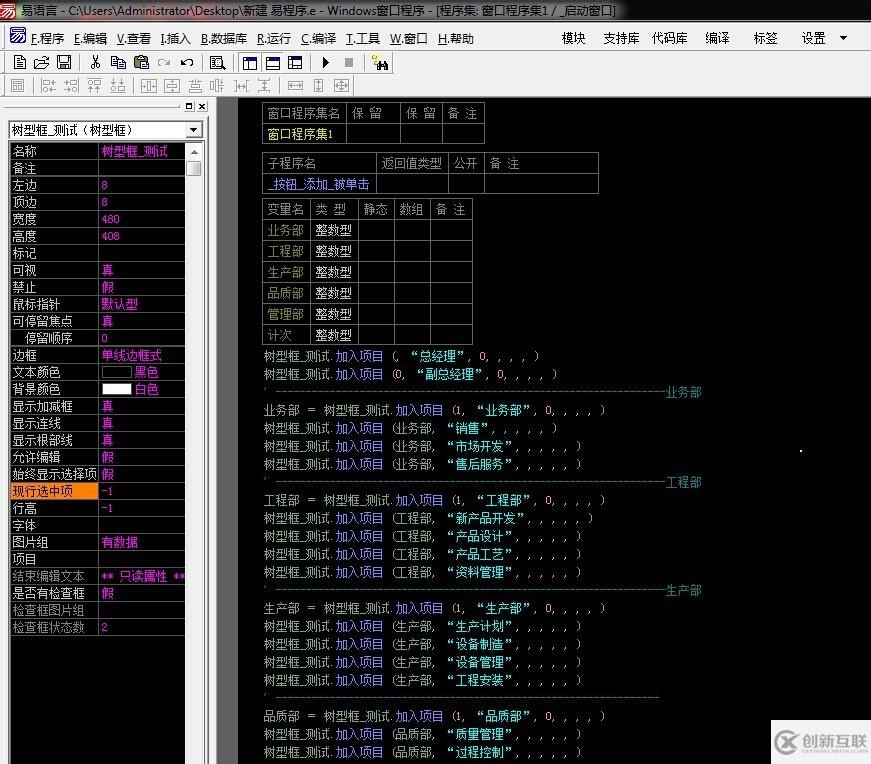Cut selection using the scissors icon
The height and width of the screenshot is (764, 871).
[96, 62]
